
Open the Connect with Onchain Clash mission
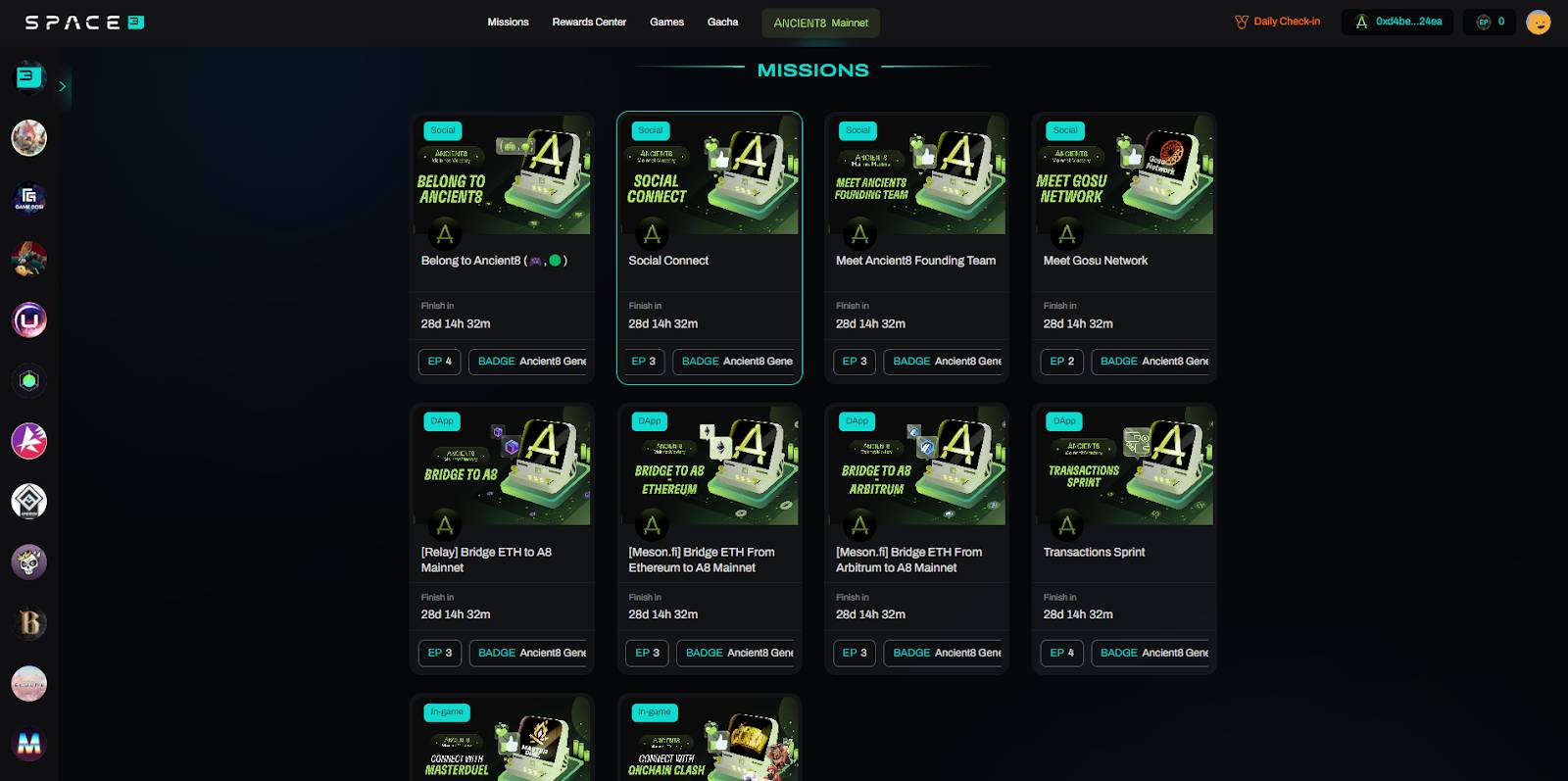(710, 739)
